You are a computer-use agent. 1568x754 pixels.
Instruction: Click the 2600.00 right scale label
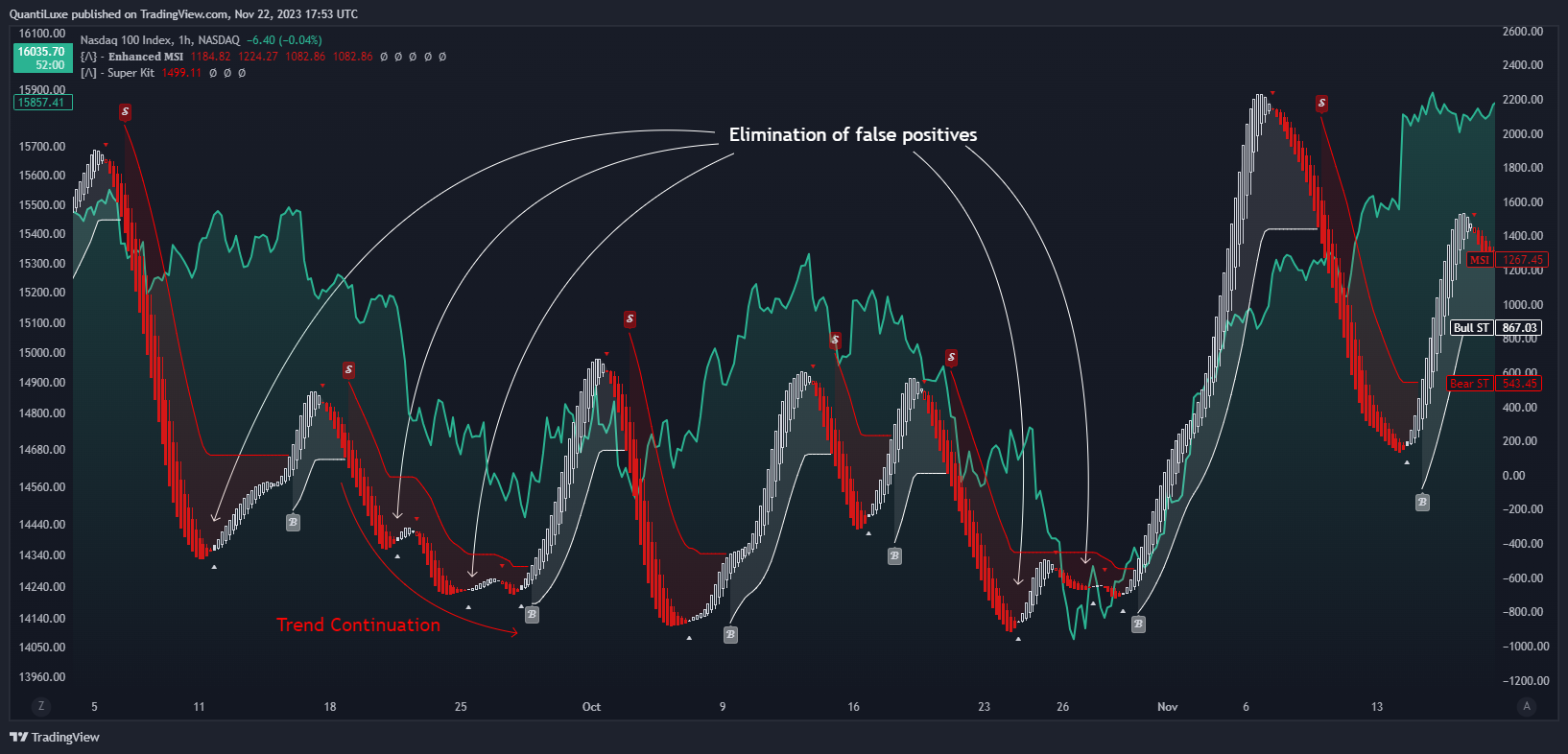(1523, 32)
